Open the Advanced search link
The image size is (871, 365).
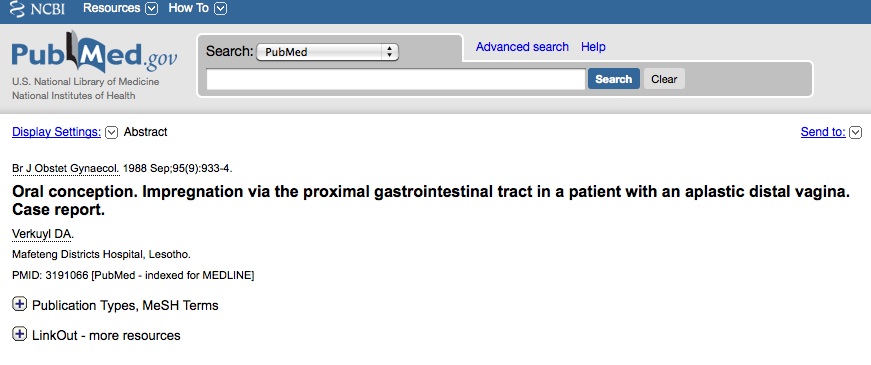pos(522,47)
